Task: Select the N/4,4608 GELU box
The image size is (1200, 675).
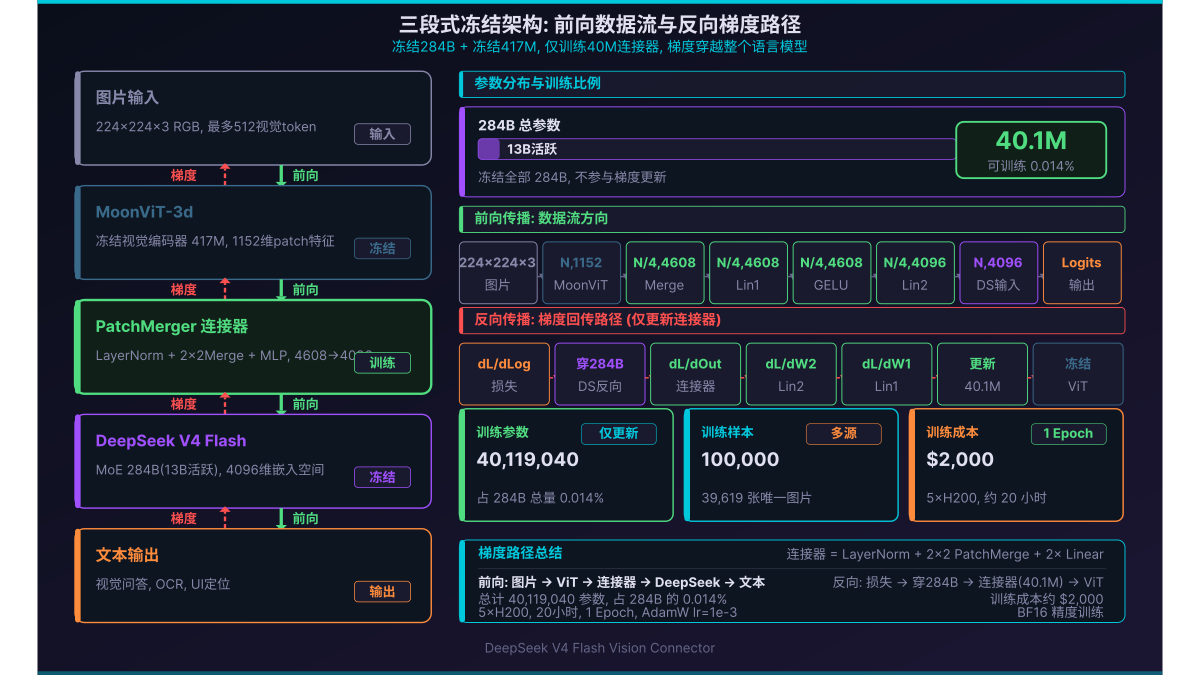Action: point(831,273)
